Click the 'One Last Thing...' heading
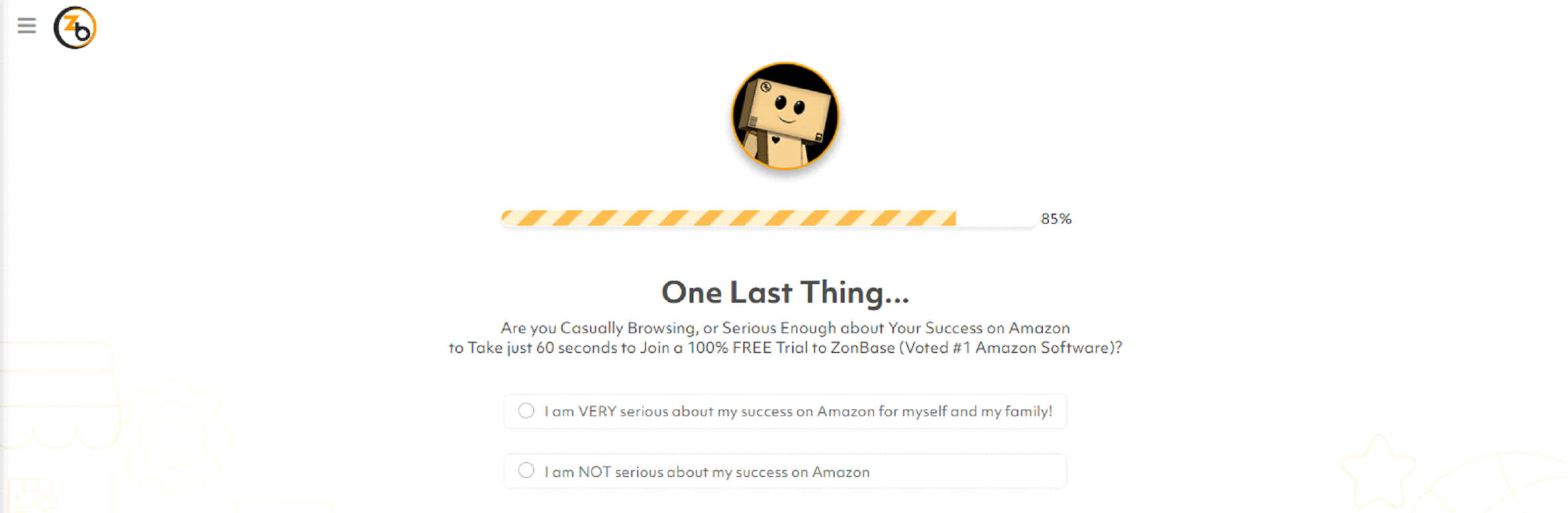Image resolution: width=1568 pixels, height=513 pixels. coord(785,293)
